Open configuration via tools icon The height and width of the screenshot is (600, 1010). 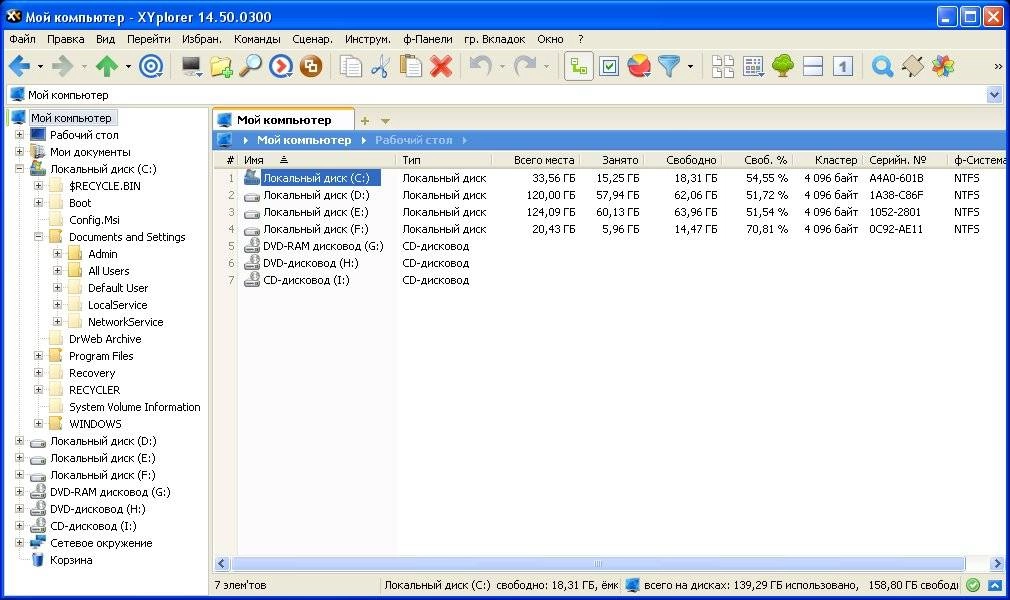912,66
